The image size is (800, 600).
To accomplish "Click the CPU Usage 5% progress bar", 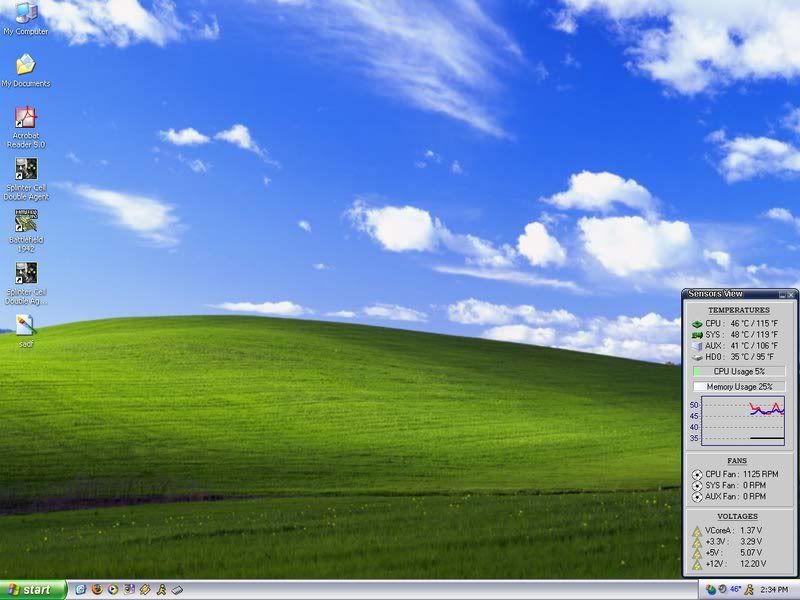I will [738, 372].
